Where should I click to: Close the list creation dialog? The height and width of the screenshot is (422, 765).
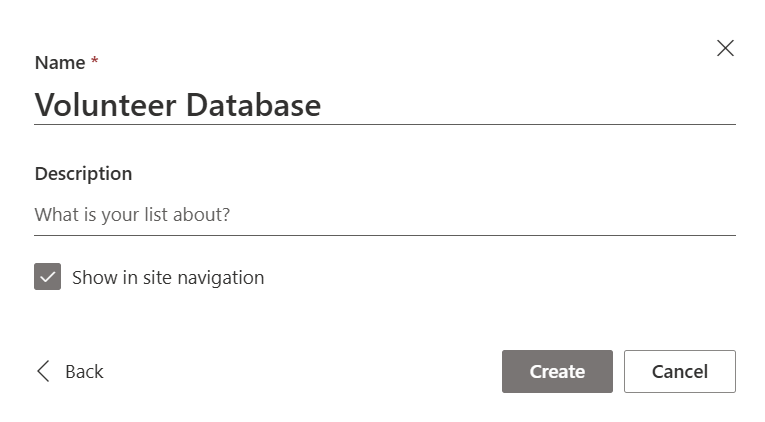coord(725,48)
